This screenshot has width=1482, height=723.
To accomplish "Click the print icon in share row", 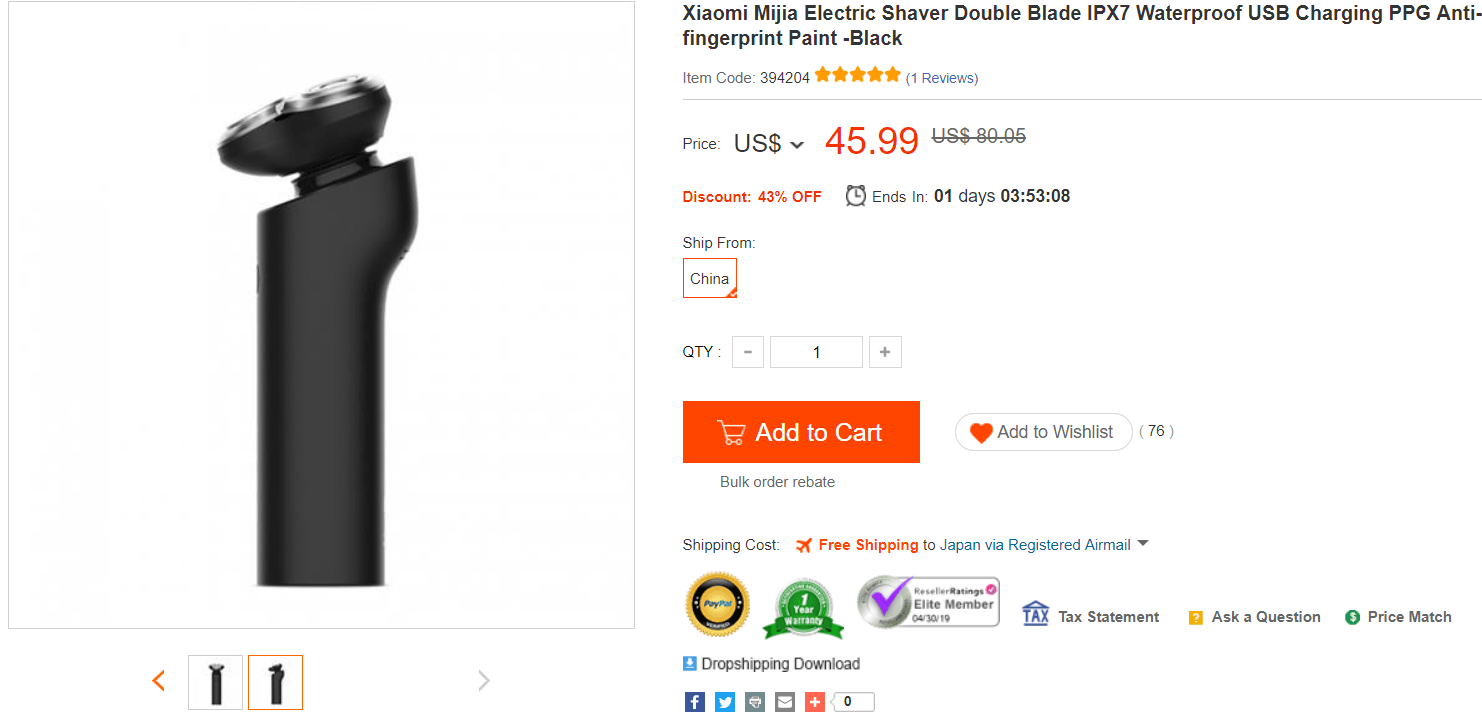I will pyautogui.click(x=755, y=702).
